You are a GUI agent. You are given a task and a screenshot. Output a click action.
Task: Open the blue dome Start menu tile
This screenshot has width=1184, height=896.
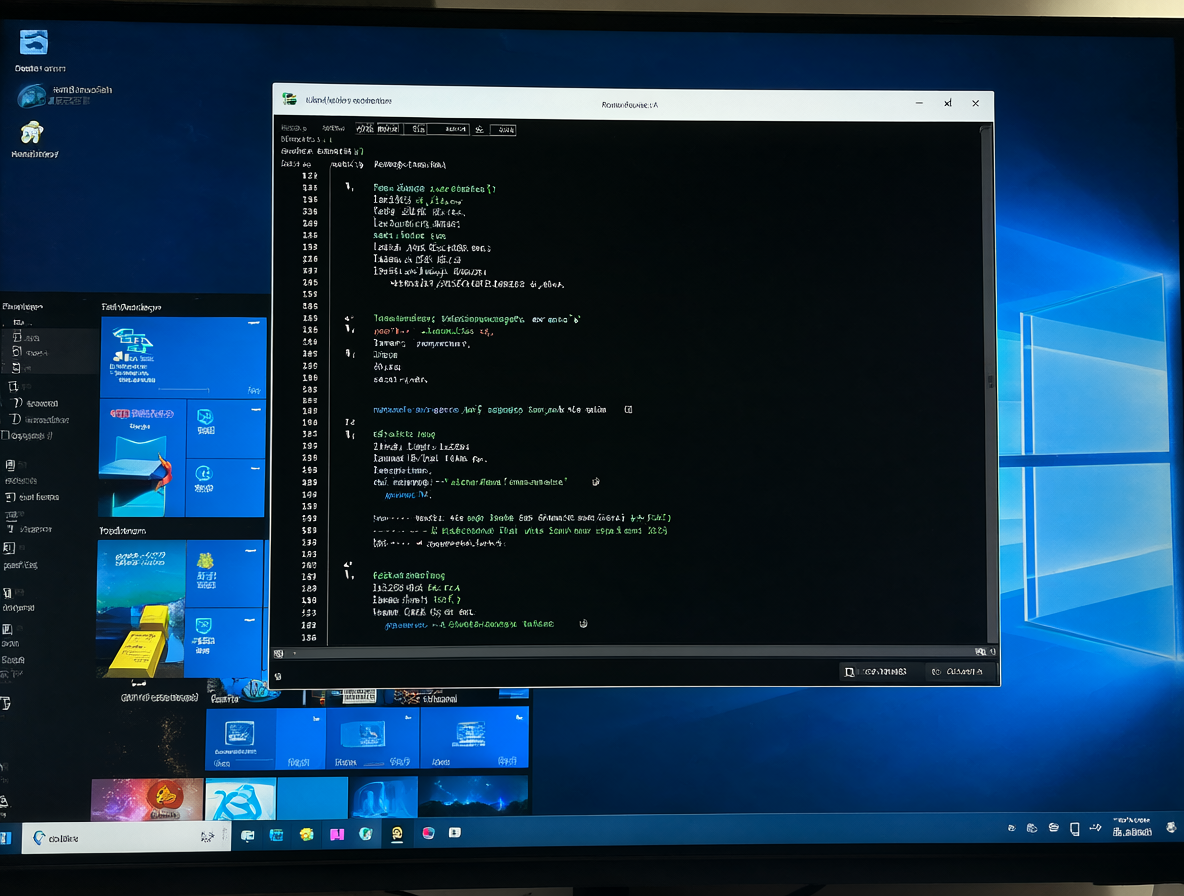[384, 798]
